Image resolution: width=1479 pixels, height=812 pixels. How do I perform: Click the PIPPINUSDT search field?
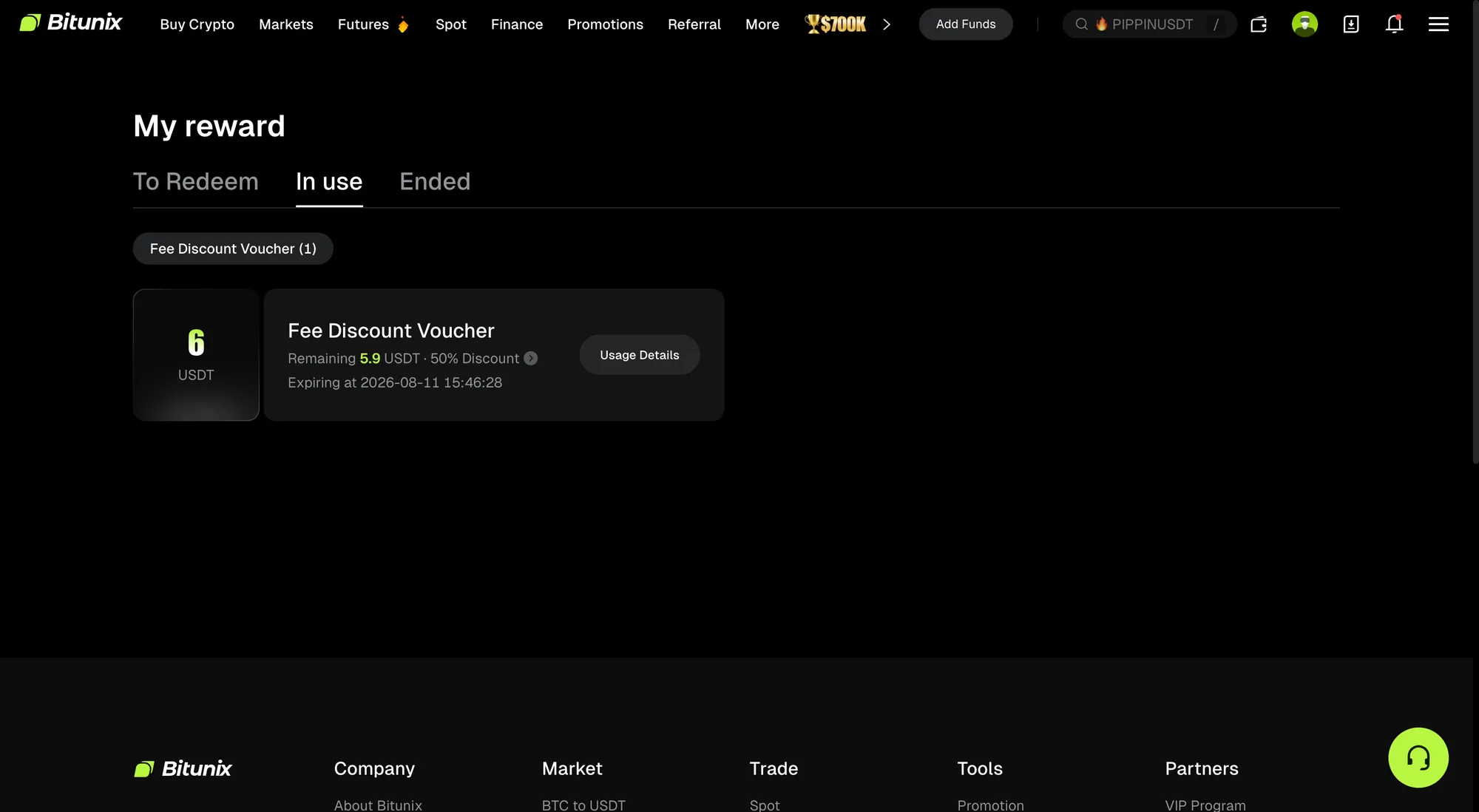click(x=1149, y=24)
